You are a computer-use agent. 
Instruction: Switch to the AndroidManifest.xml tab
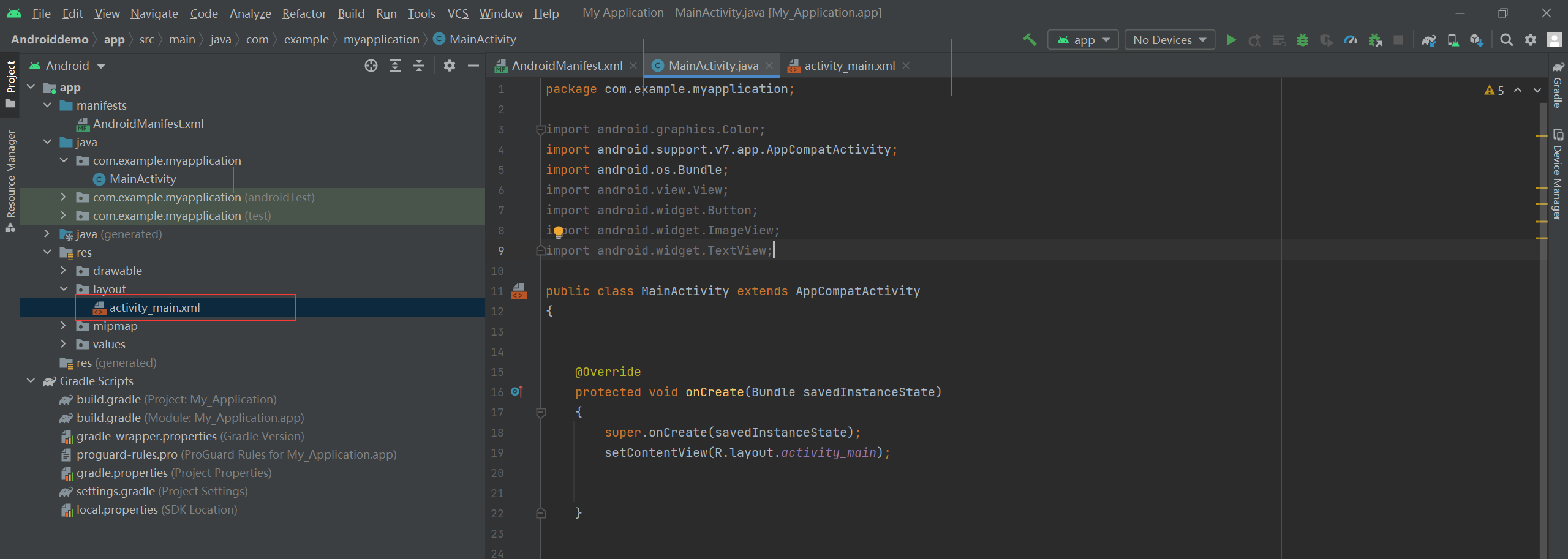tap(567, 66)
